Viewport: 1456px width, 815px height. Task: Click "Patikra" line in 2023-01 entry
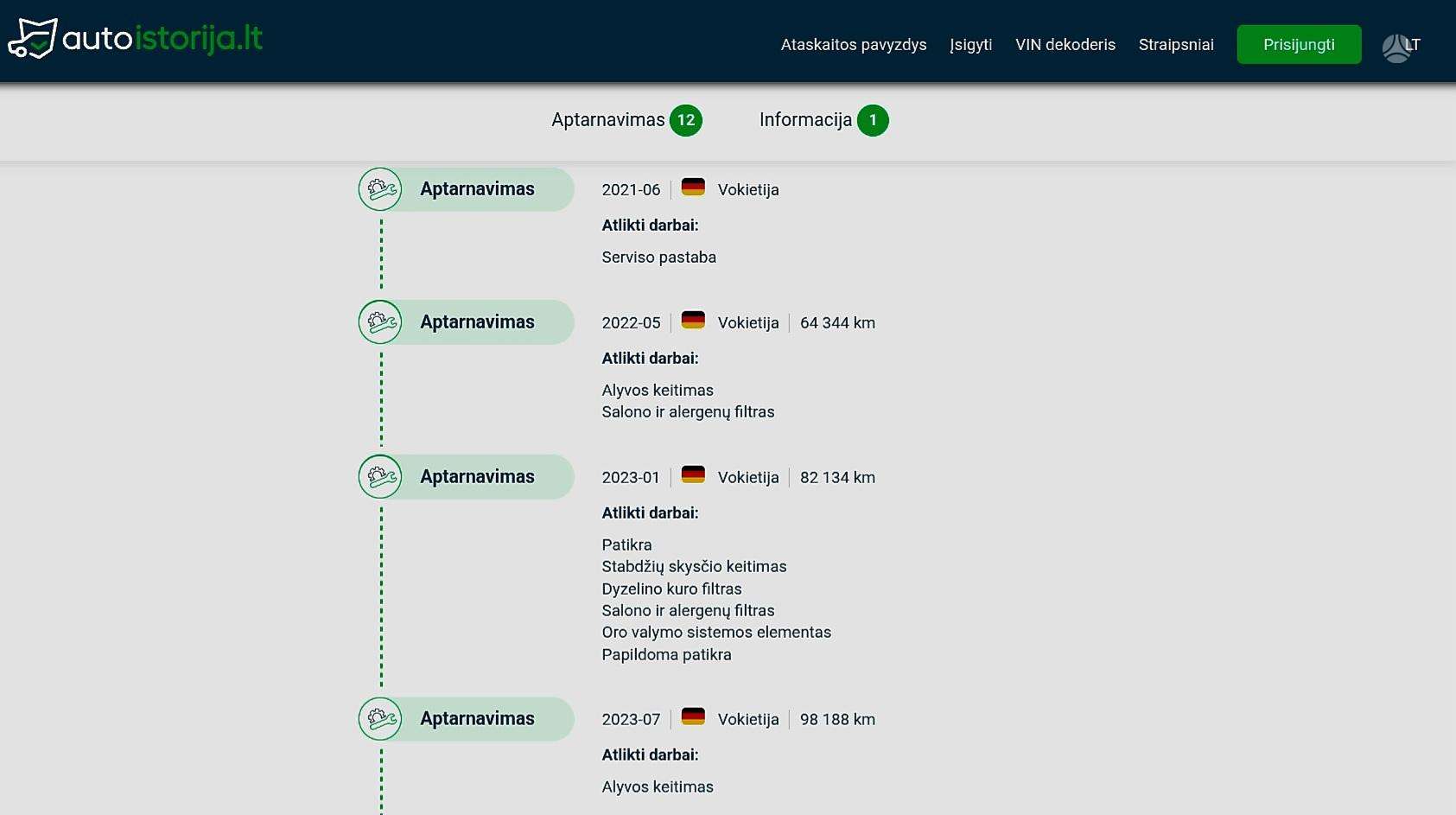626,545
